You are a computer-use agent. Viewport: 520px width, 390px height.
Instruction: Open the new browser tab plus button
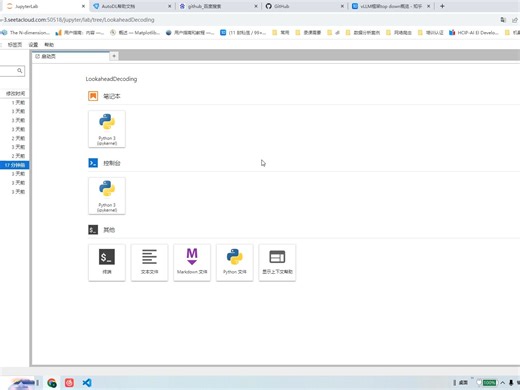coord(442,6)
